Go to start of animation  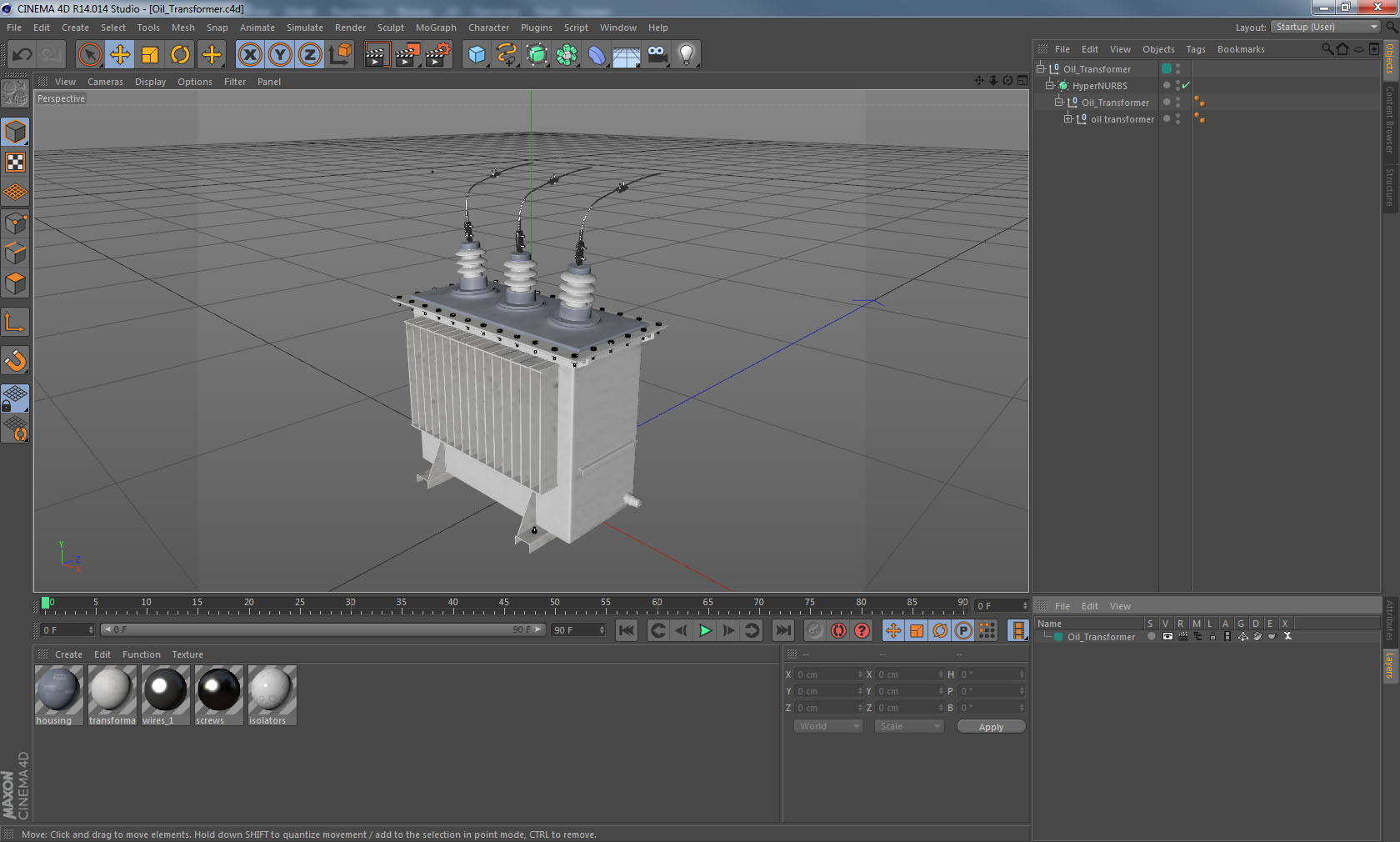[x=627, y=630]
